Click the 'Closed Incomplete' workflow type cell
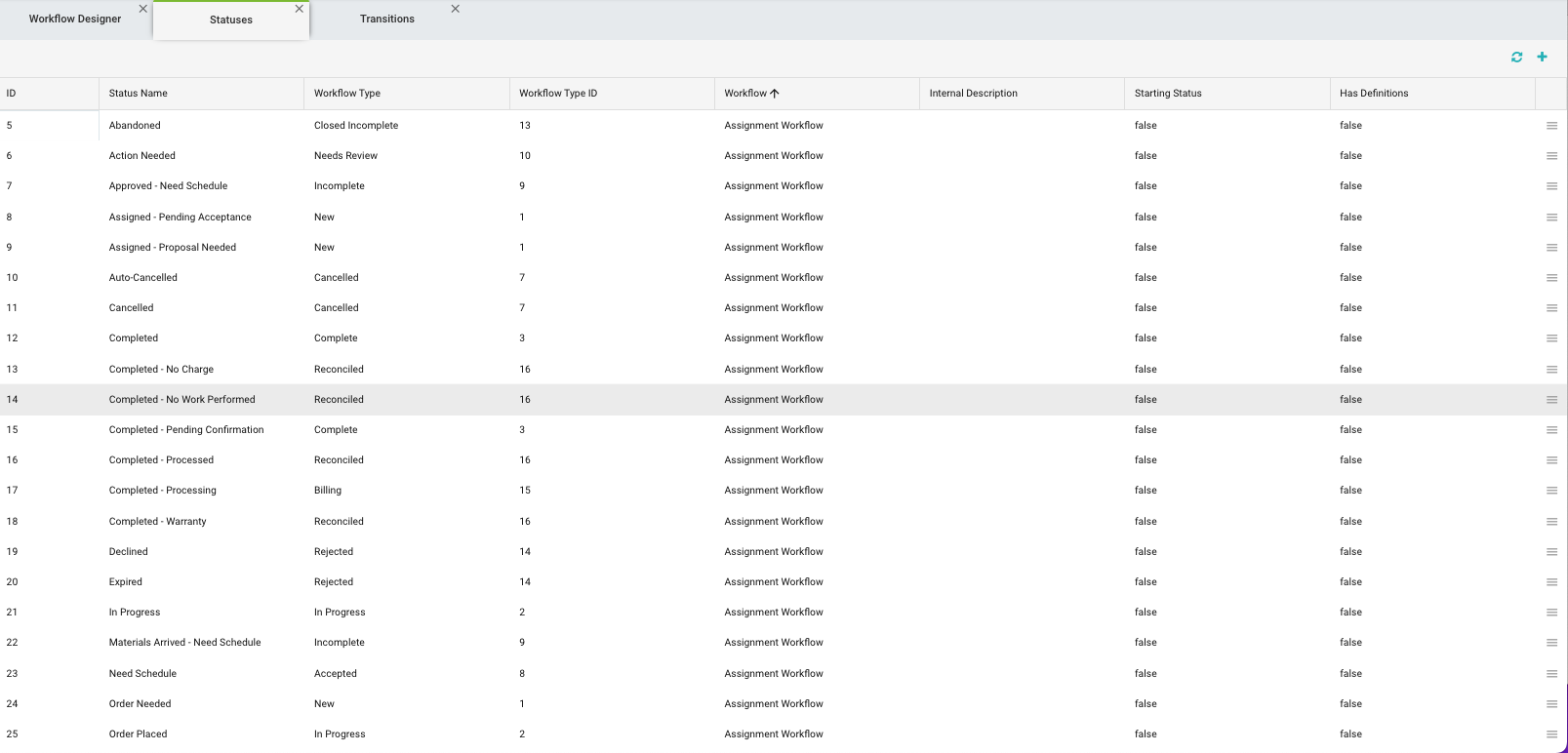This screenshot has width=1568, height=753. (406, 126)
